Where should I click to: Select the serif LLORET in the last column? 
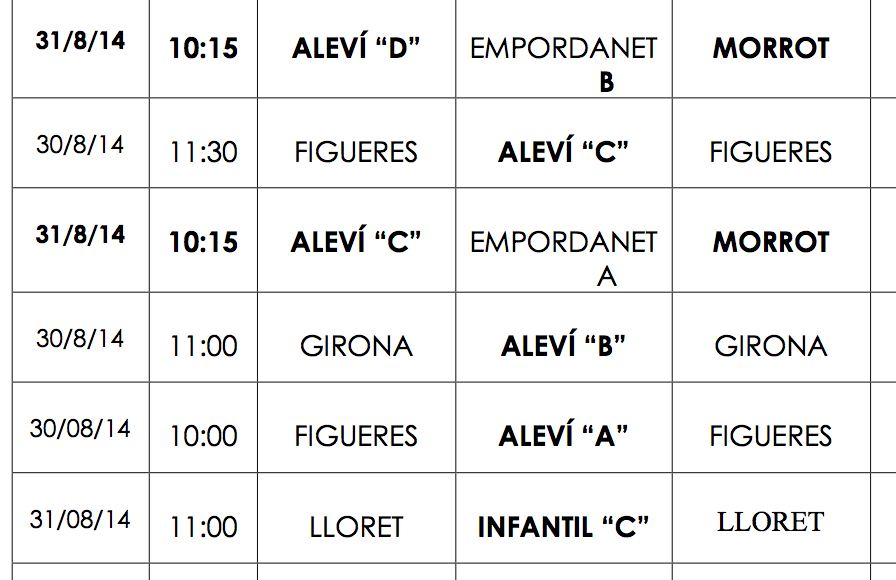(x=770, y=522)
